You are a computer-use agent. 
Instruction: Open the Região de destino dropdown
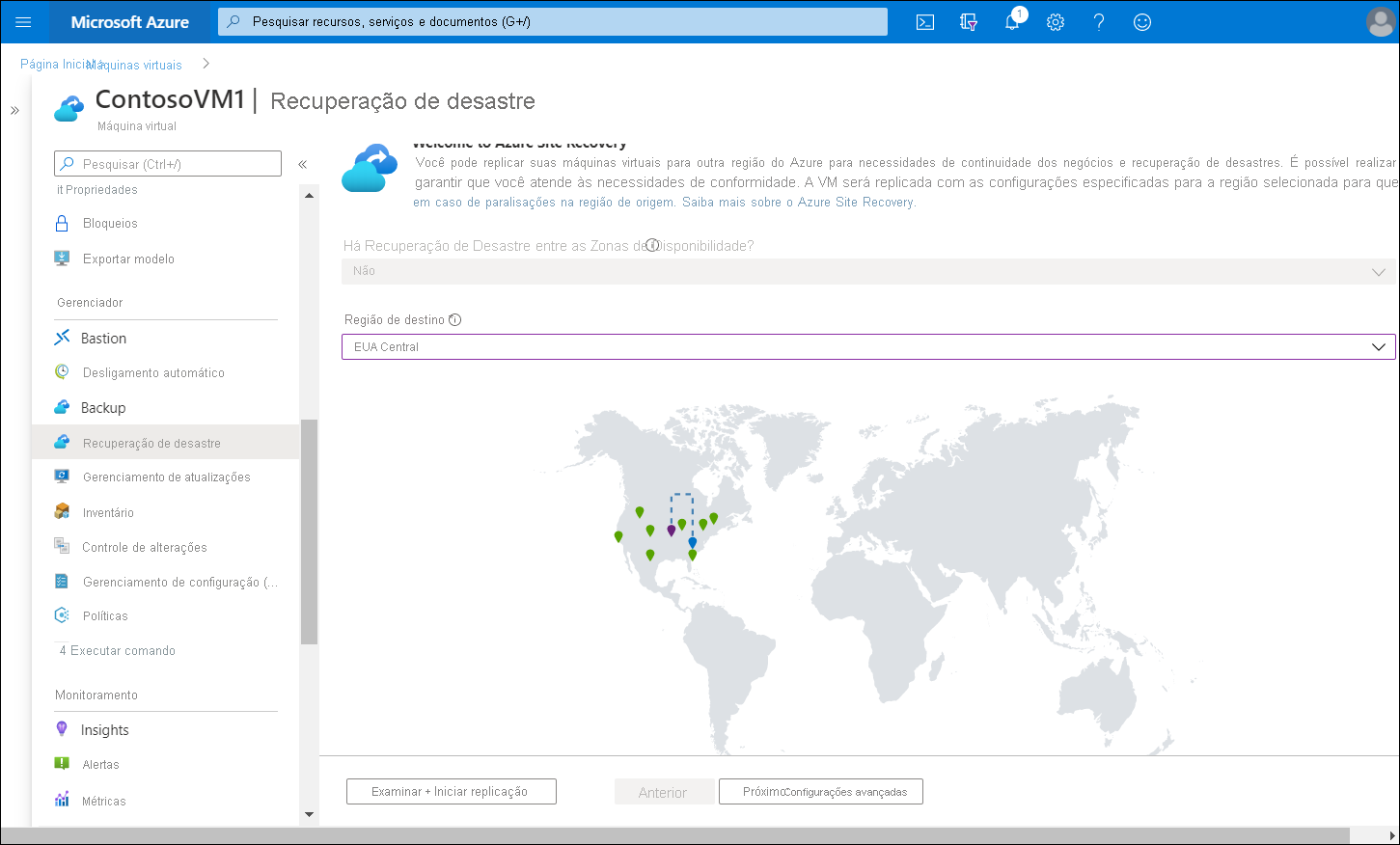pyautogui.click(x=868, y=346)
